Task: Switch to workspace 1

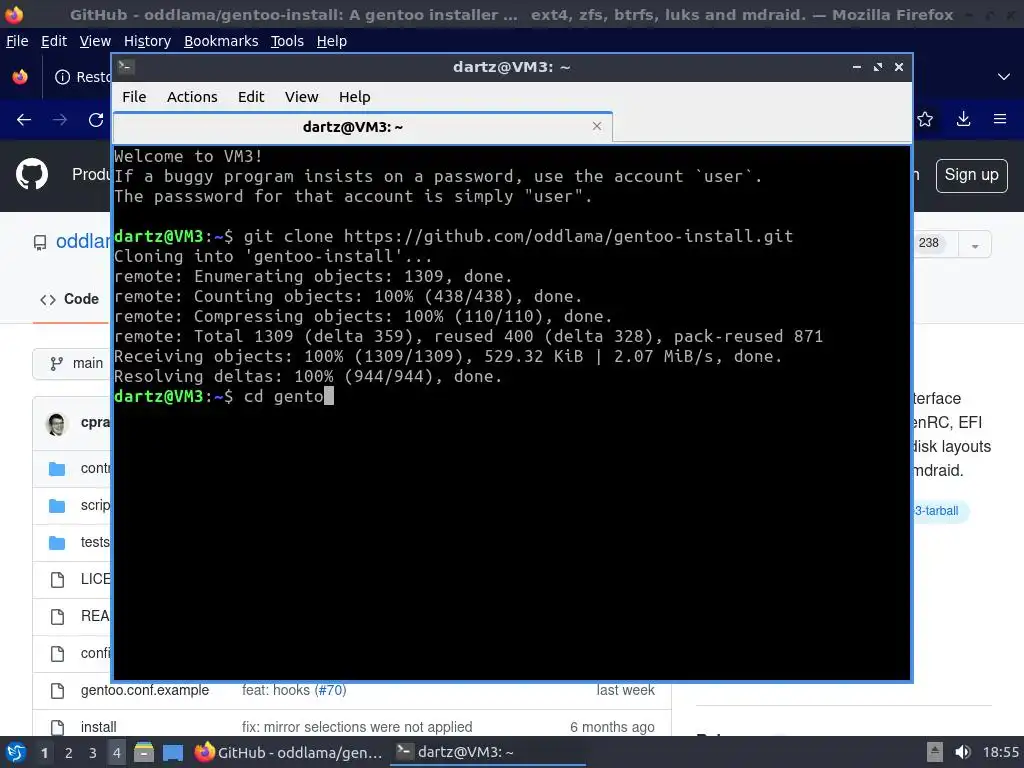Action: (44, 753)
